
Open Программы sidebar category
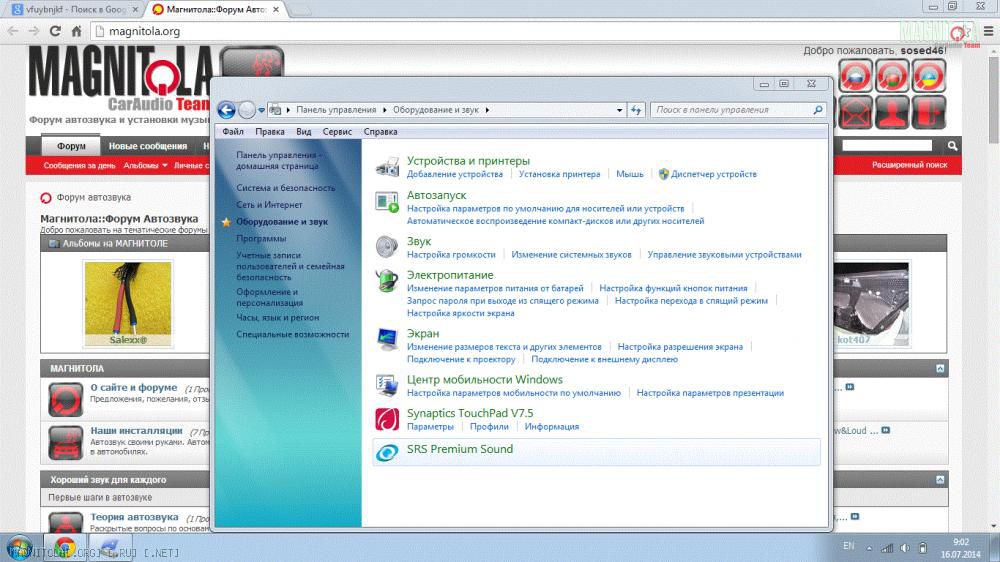tap(261, 239)
